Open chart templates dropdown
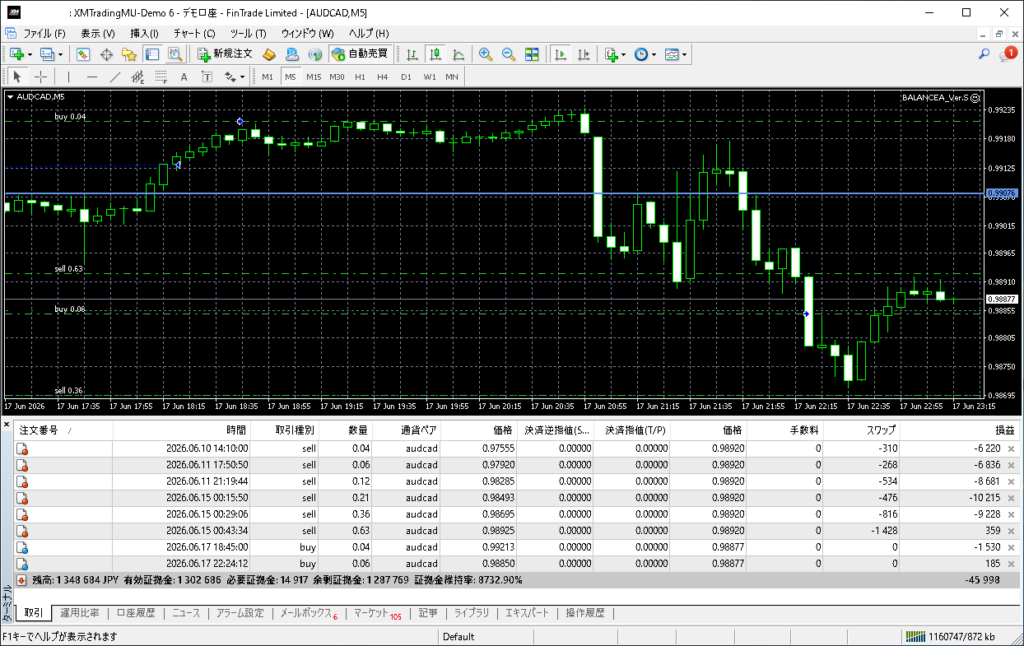 [675, 54]
